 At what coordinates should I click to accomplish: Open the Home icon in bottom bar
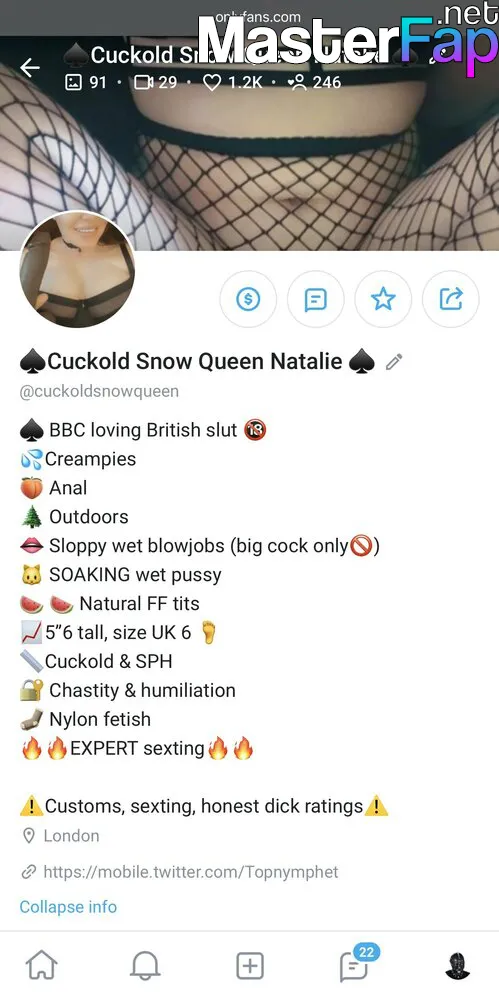pyautogui.click(x=41, y=966)
